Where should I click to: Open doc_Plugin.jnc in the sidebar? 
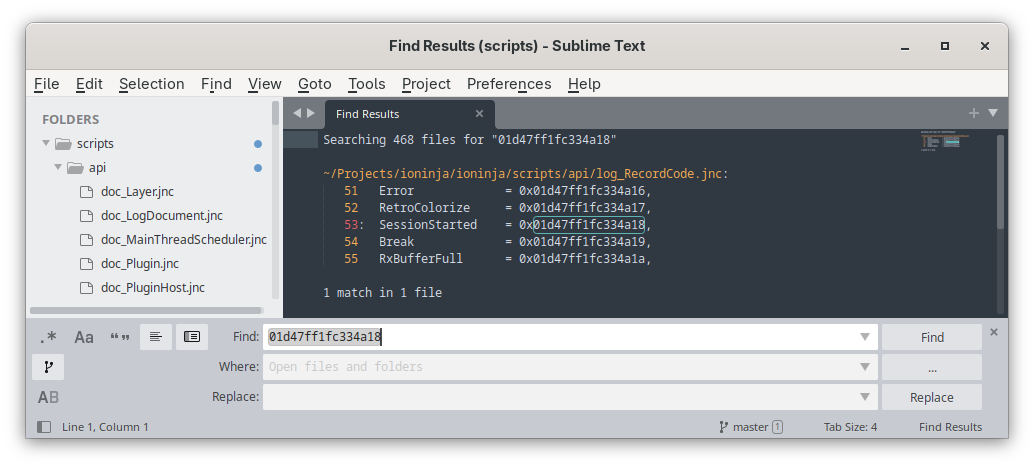139,263
